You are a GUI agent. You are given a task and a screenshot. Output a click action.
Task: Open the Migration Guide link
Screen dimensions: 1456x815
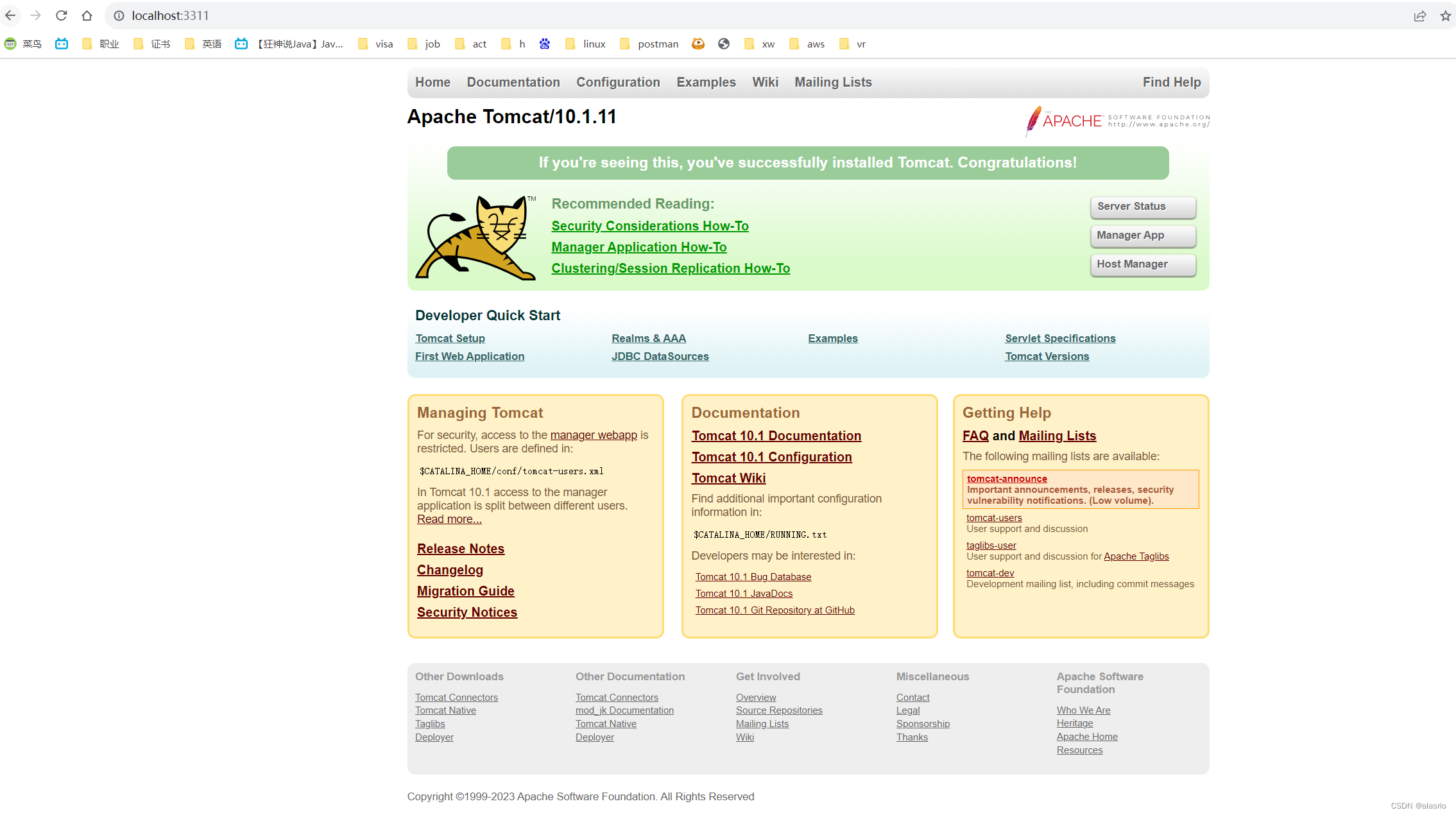(466, 591)
